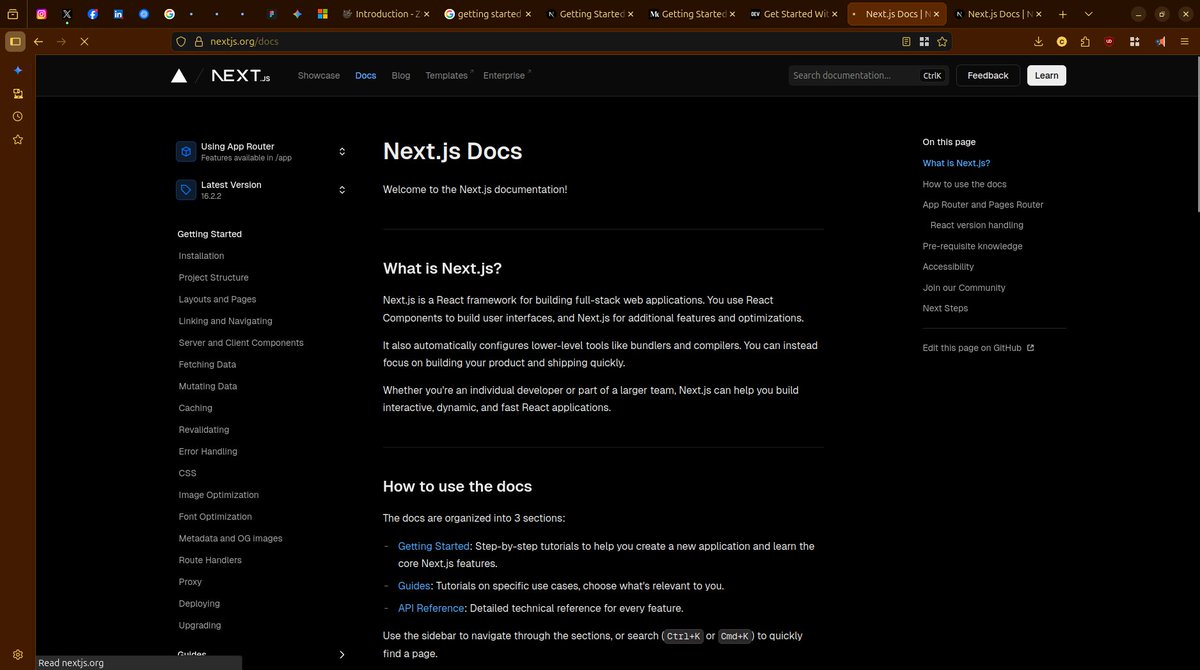Expand the Using App Router selector
1200x670 pixels.
[262, 151]
